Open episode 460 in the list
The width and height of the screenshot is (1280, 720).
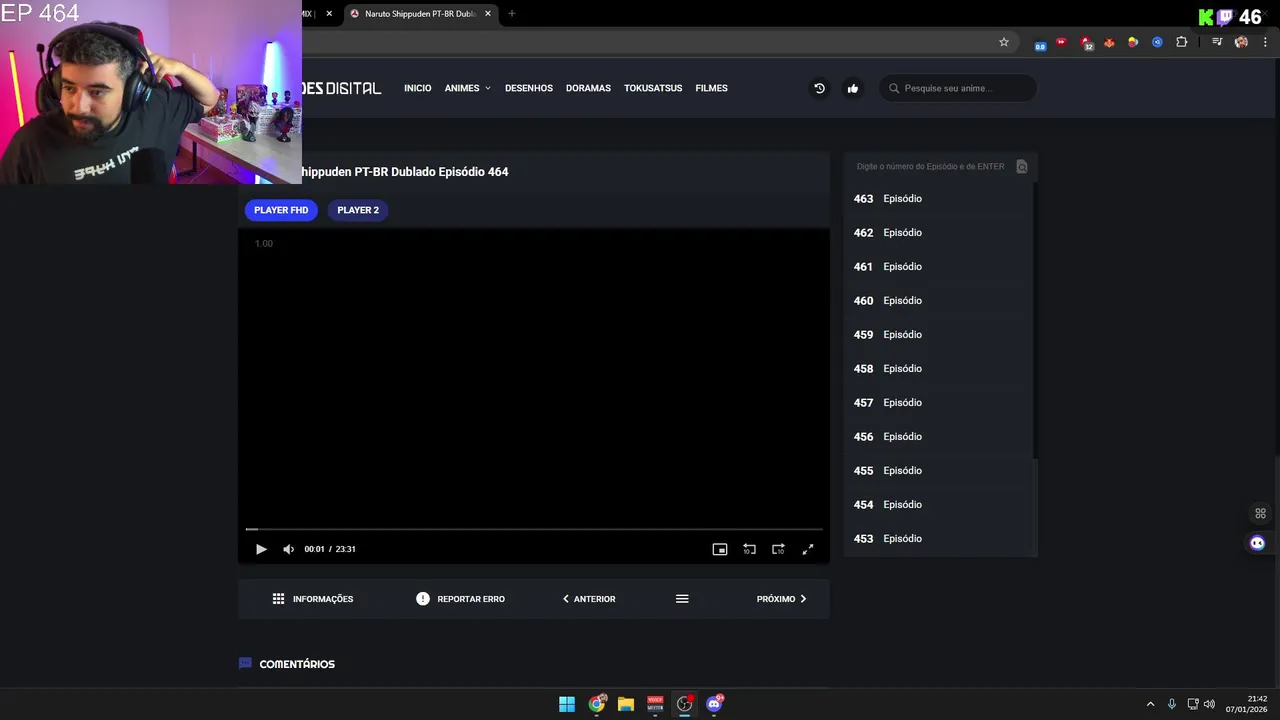pos(937,301)
